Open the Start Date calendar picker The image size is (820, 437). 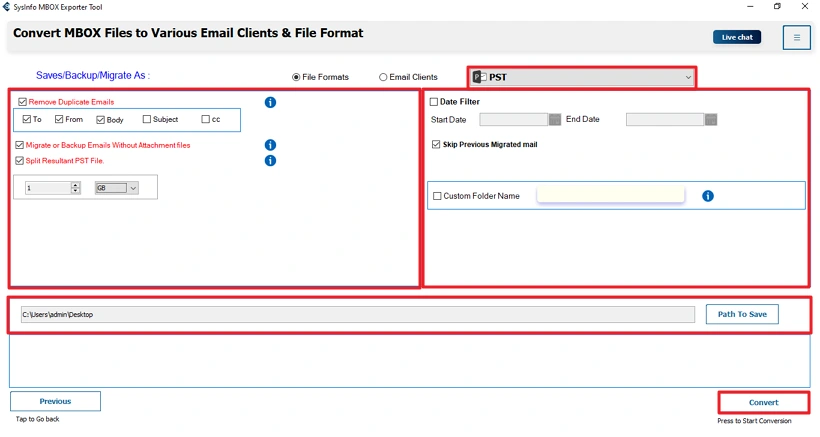pyautogui.click(x=555, y=120)
